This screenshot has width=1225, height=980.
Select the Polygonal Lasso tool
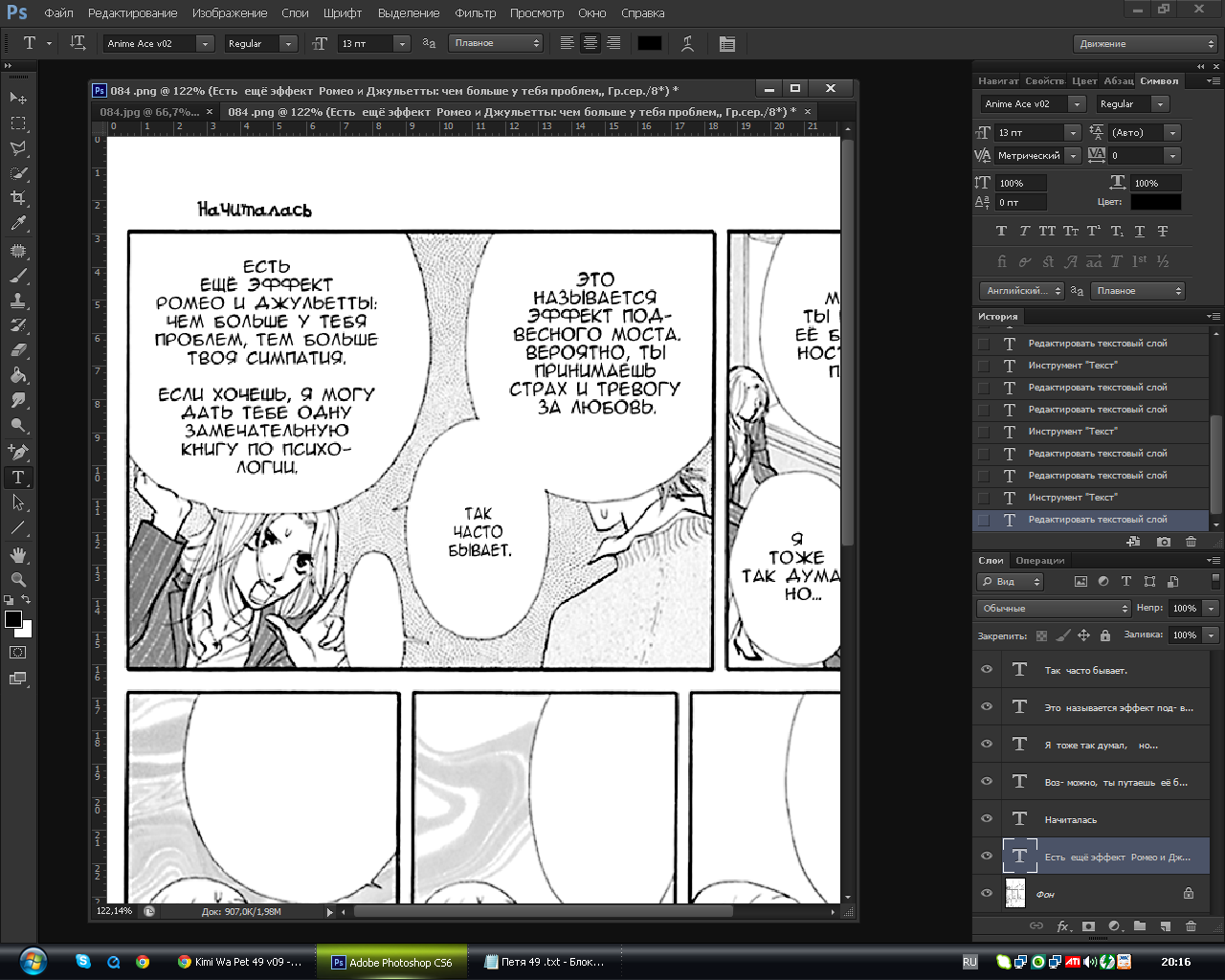[18, 148]
